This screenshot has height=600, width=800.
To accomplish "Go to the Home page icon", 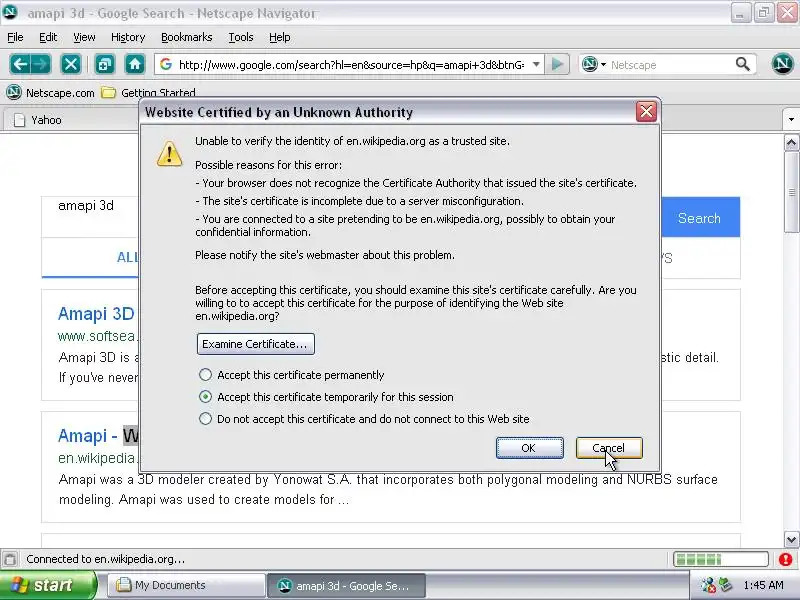I will 135,64.
